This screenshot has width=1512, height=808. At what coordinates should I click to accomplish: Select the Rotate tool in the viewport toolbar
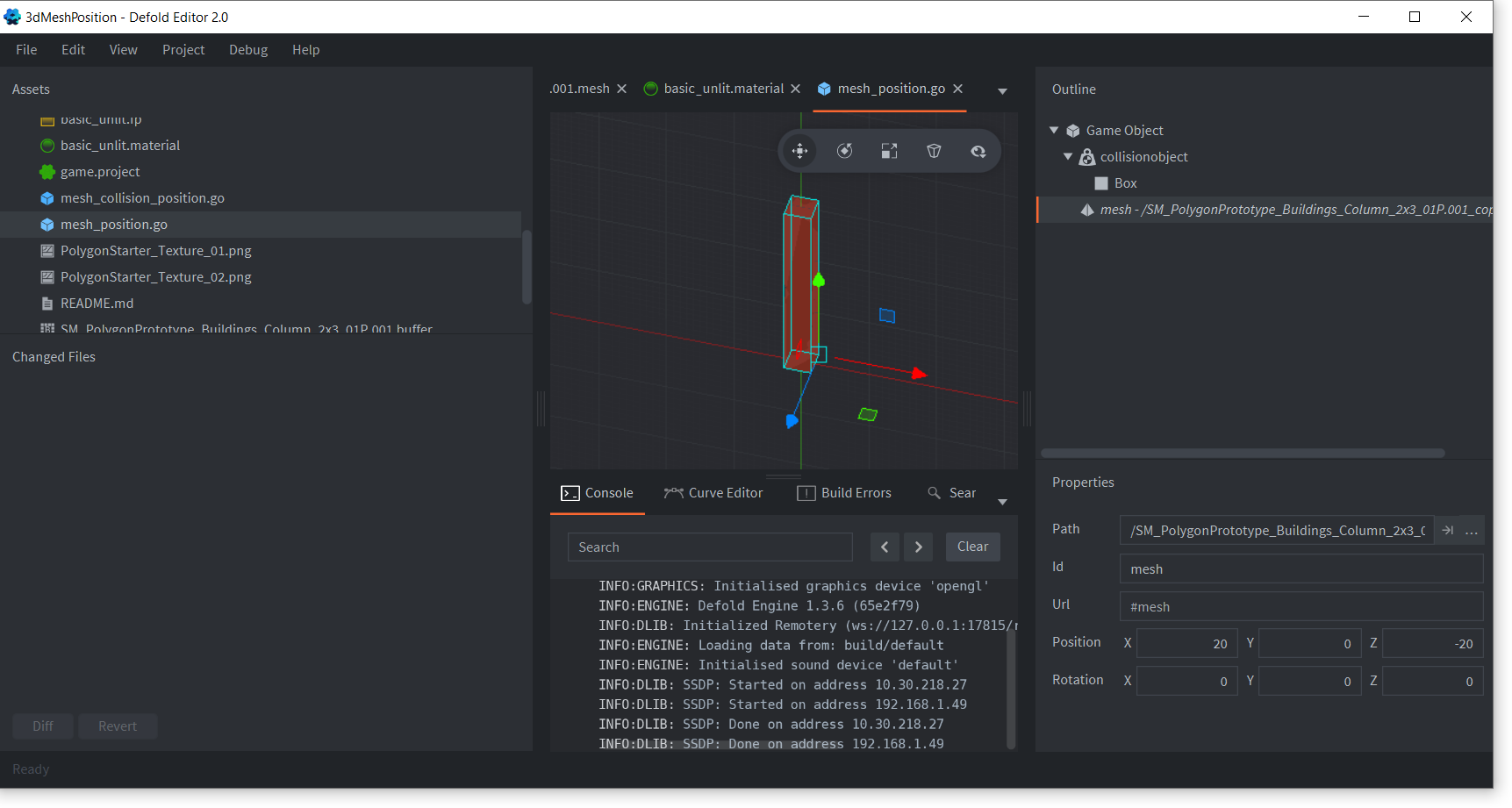pos(844,150)
